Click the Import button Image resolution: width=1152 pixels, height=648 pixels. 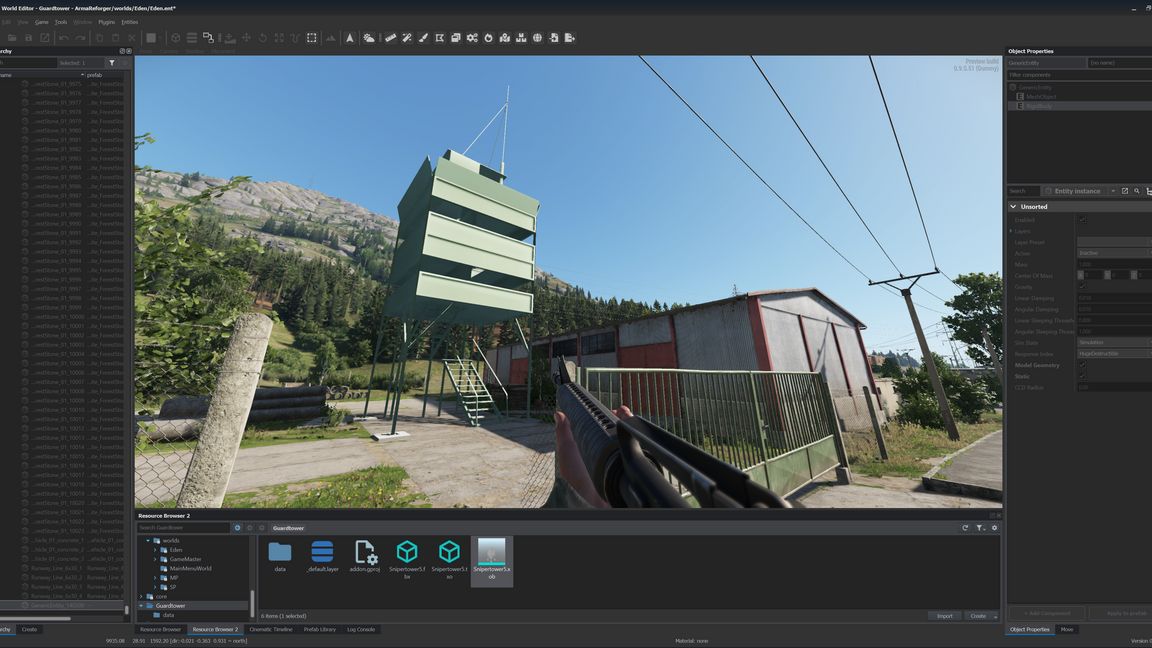(944, 616)
